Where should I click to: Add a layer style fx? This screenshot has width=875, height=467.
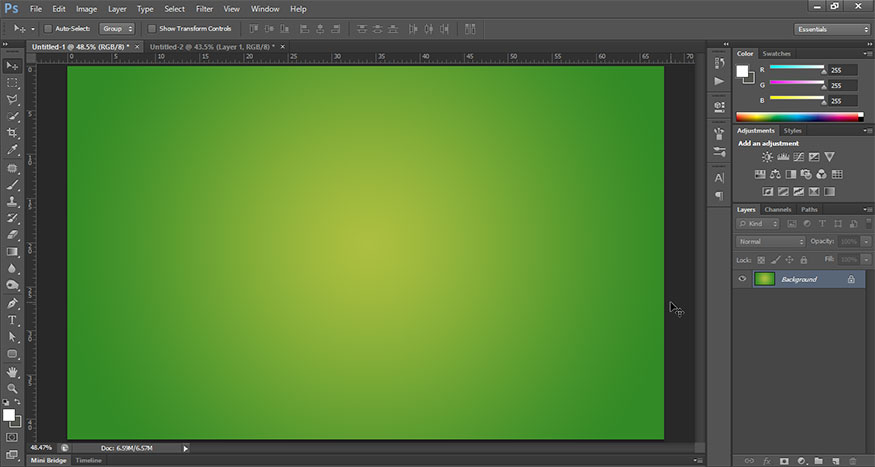click(767, 461)
